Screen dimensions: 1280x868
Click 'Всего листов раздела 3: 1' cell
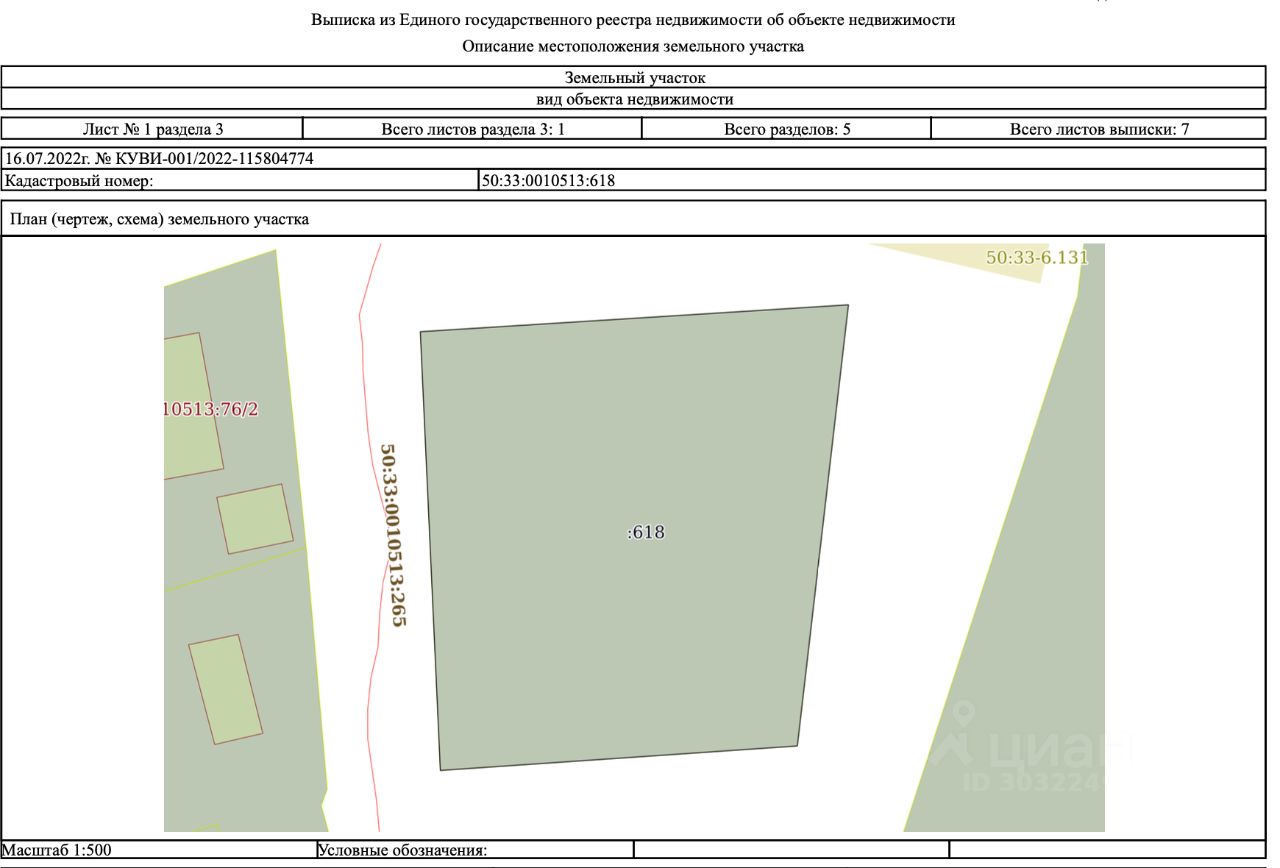tap(472, 129)
